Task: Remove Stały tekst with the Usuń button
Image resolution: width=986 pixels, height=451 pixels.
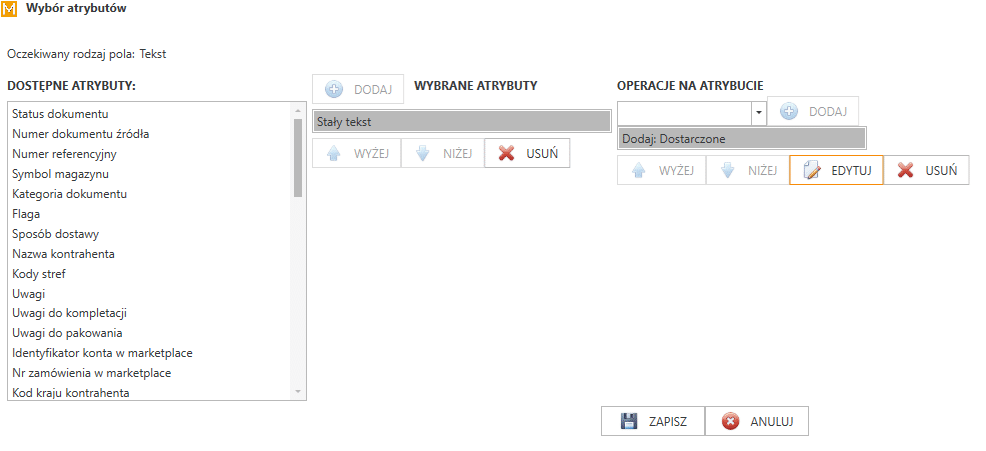Action: point(527,153)
